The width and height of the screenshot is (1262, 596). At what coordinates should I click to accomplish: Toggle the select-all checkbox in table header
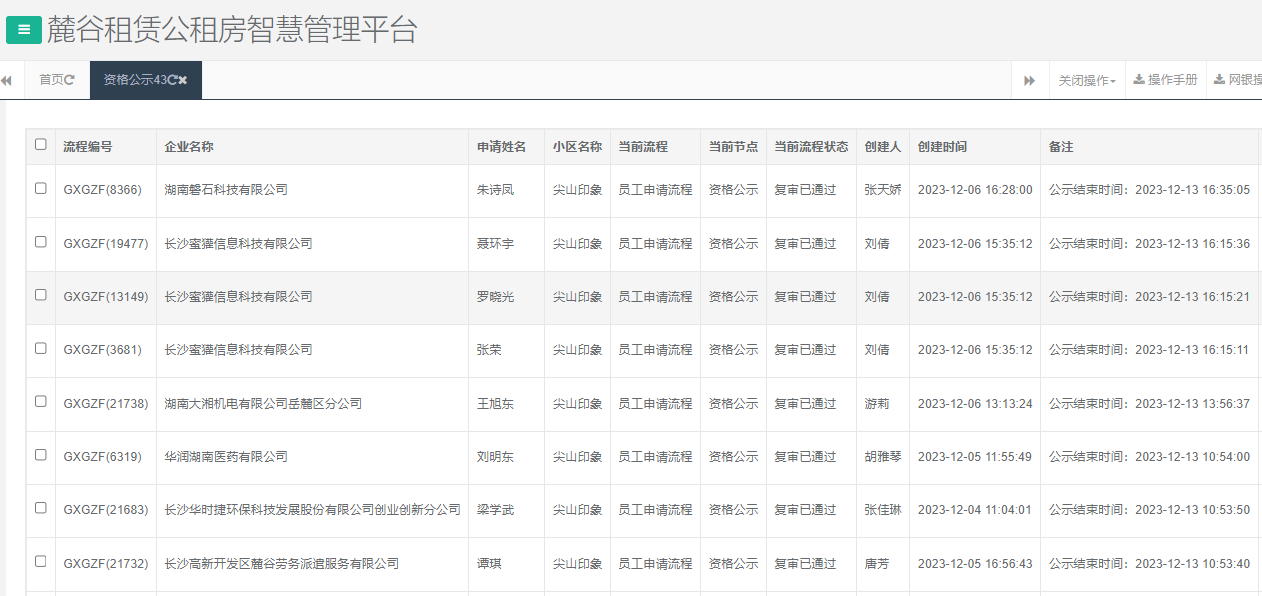[40, 145]
